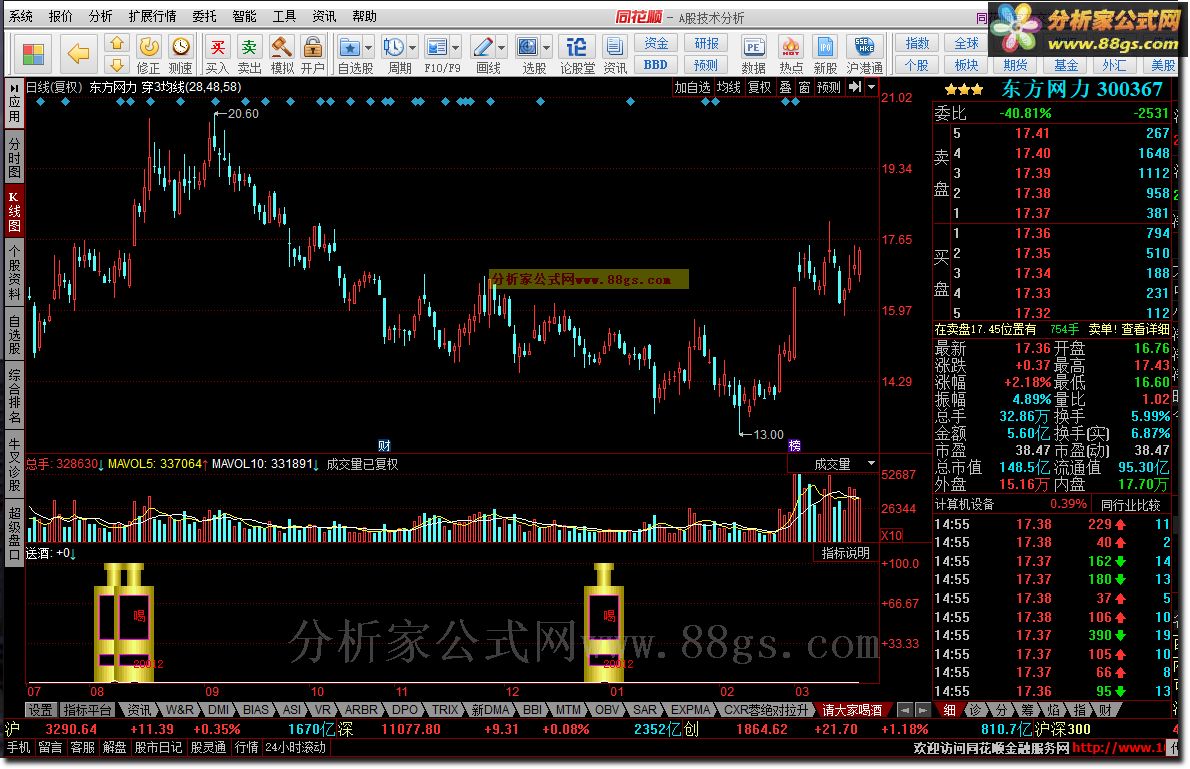Screen dimensions: 1190x769
Task: Click the 买入 buy icon
Action: coord(217,55)
